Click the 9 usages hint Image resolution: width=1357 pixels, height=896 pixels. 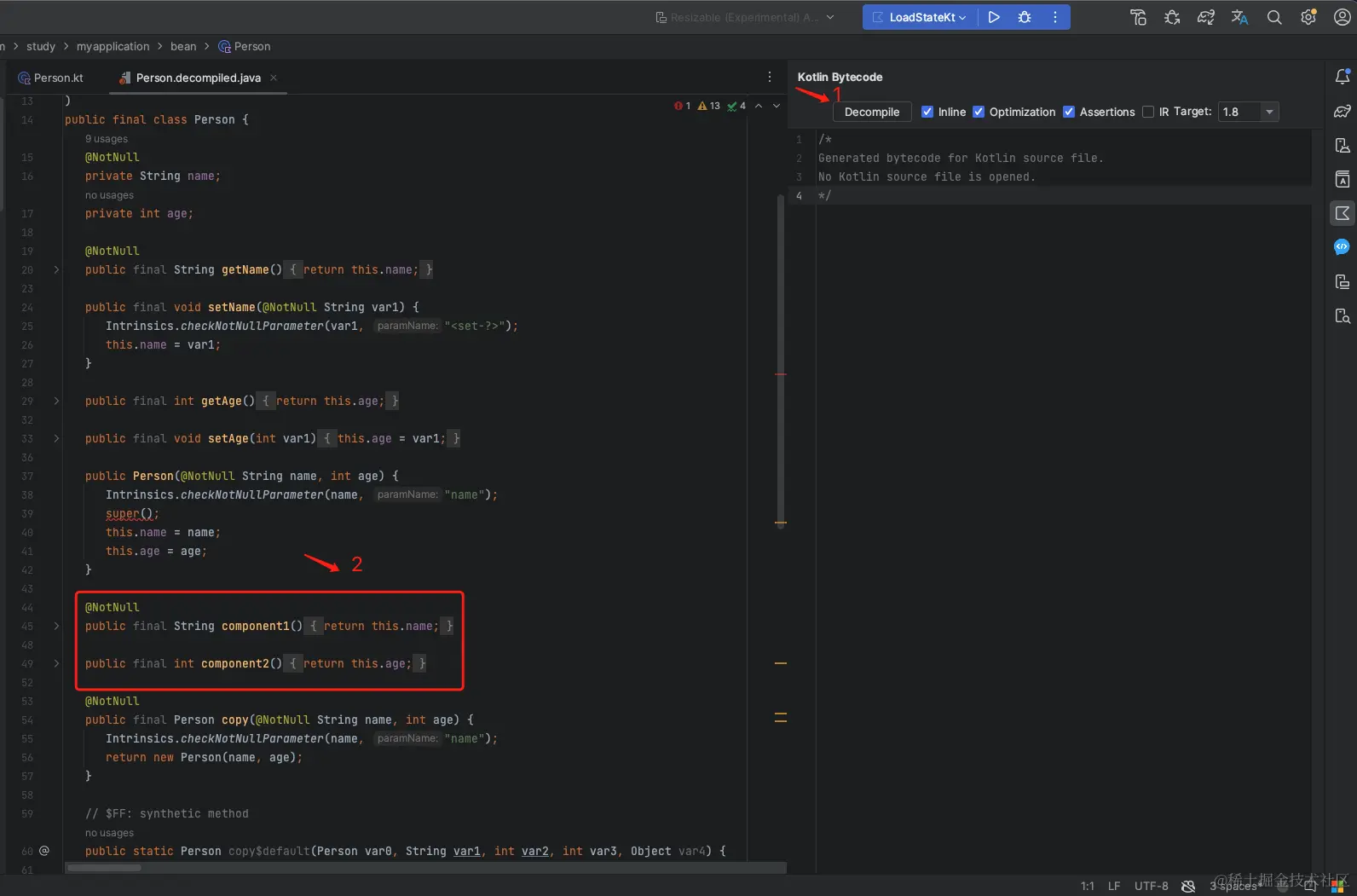click(107, 139)
